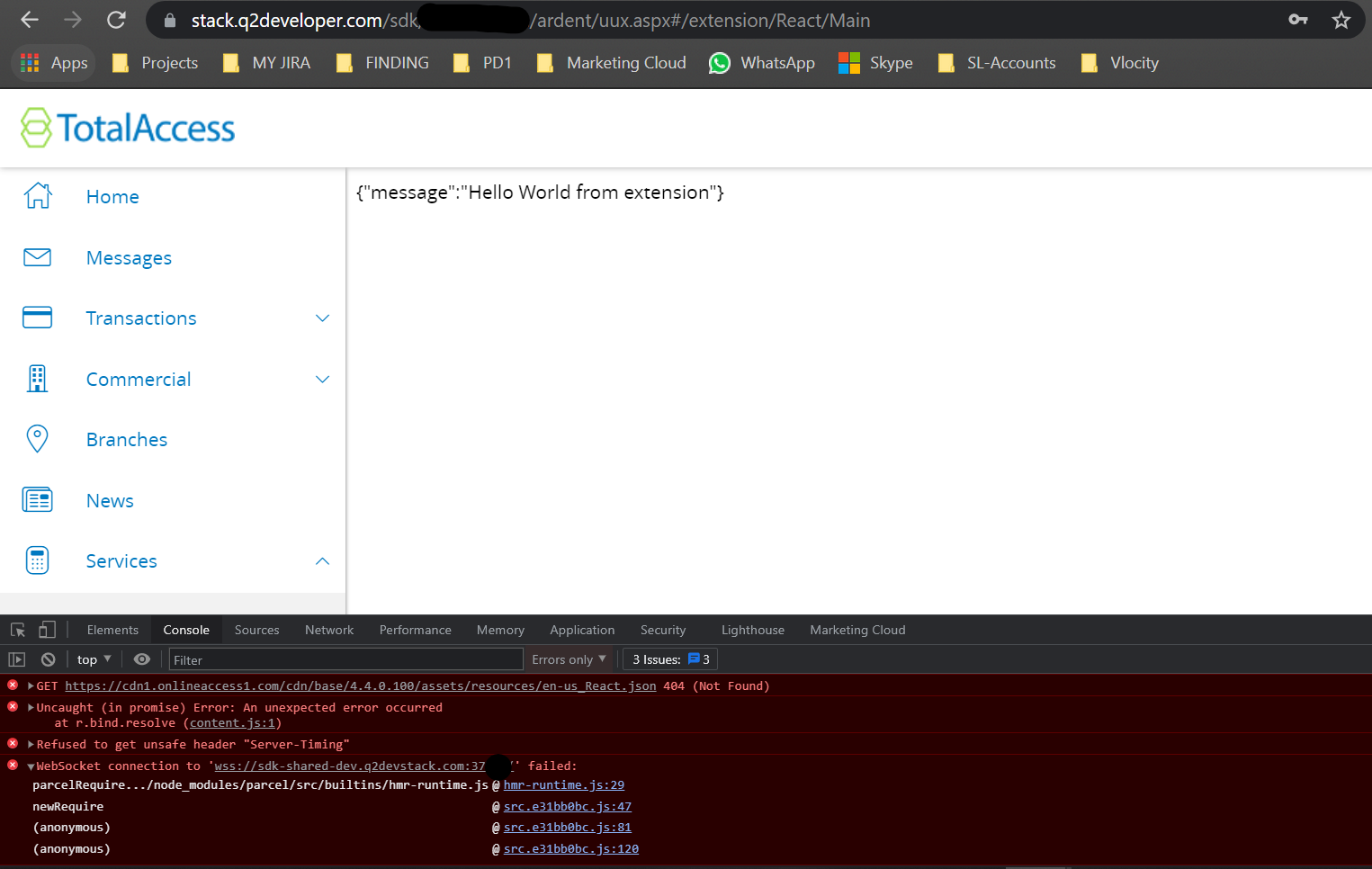
Task: Click the 3 Issues button
Action: [671, 659]
